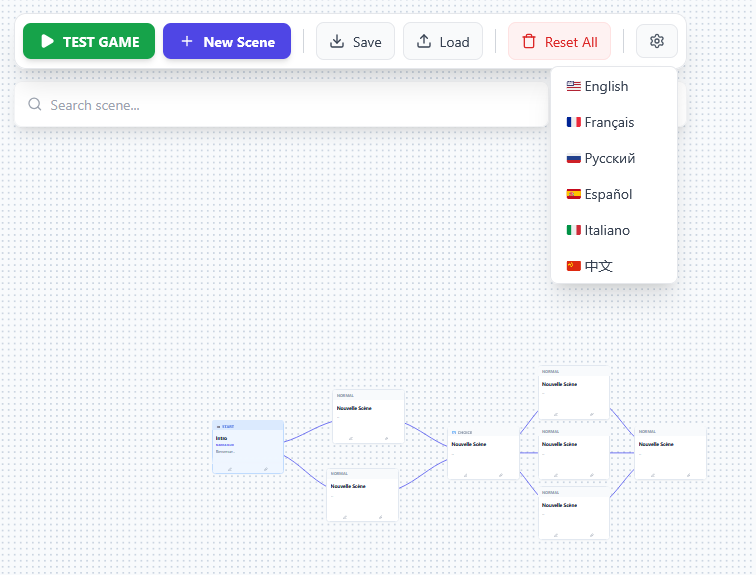Choose 中文 from the language list
756x575 pixels.
point(614,266)
